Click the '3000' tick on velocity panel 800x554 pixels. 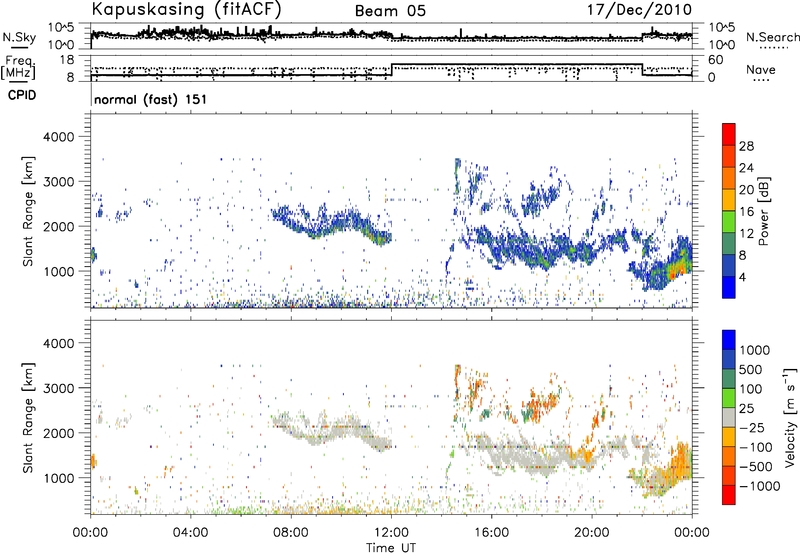click(x=59, y=388)
